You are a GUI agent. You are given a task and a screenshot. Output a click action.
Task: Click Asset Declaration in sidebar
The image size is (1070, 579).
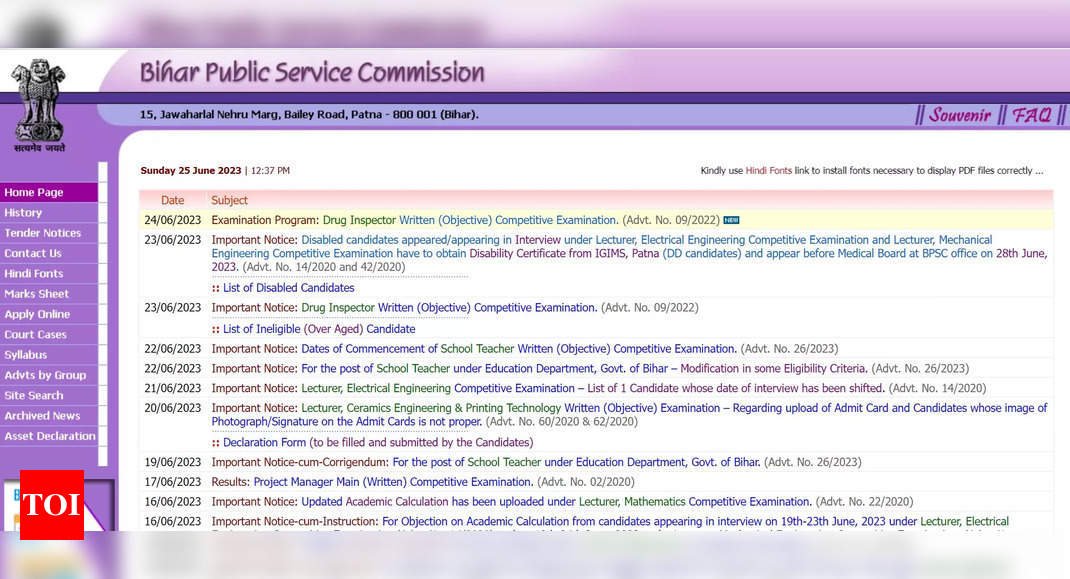49,436
